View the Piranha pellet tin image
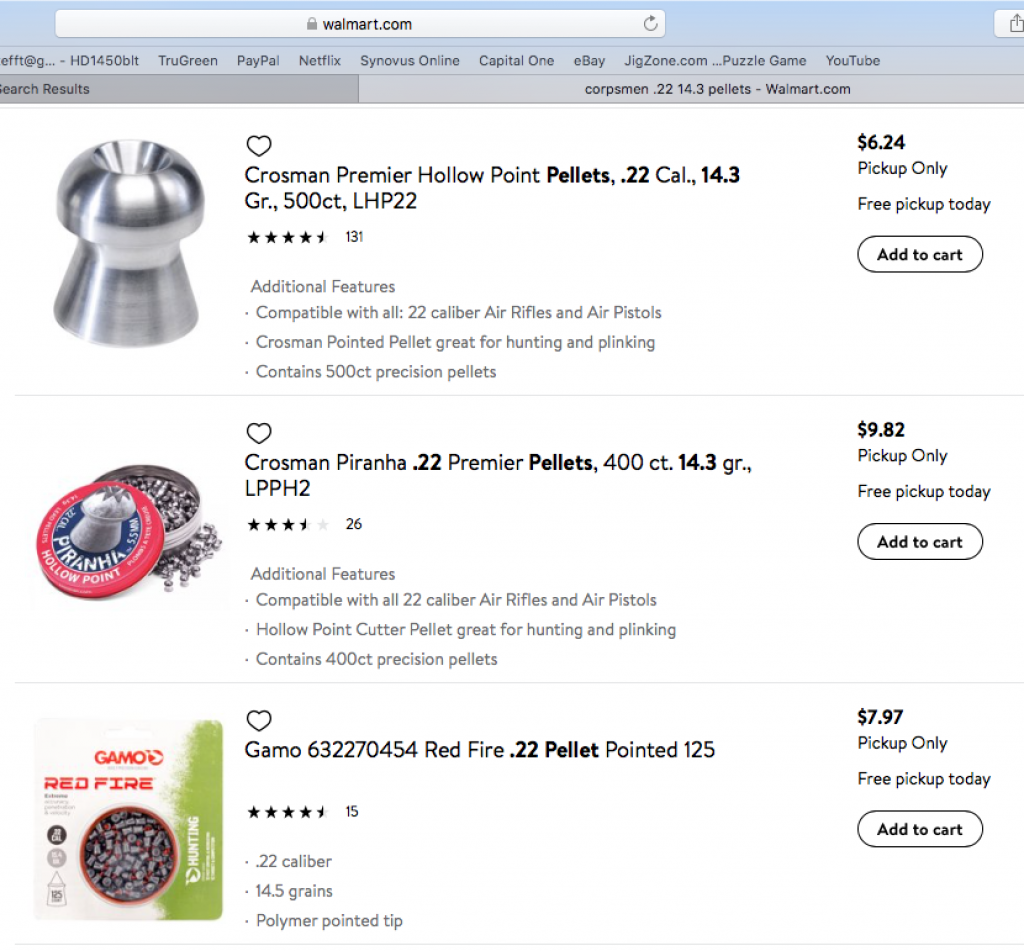The height and width of the screenshot is (951, 1024). coord(129,531)
